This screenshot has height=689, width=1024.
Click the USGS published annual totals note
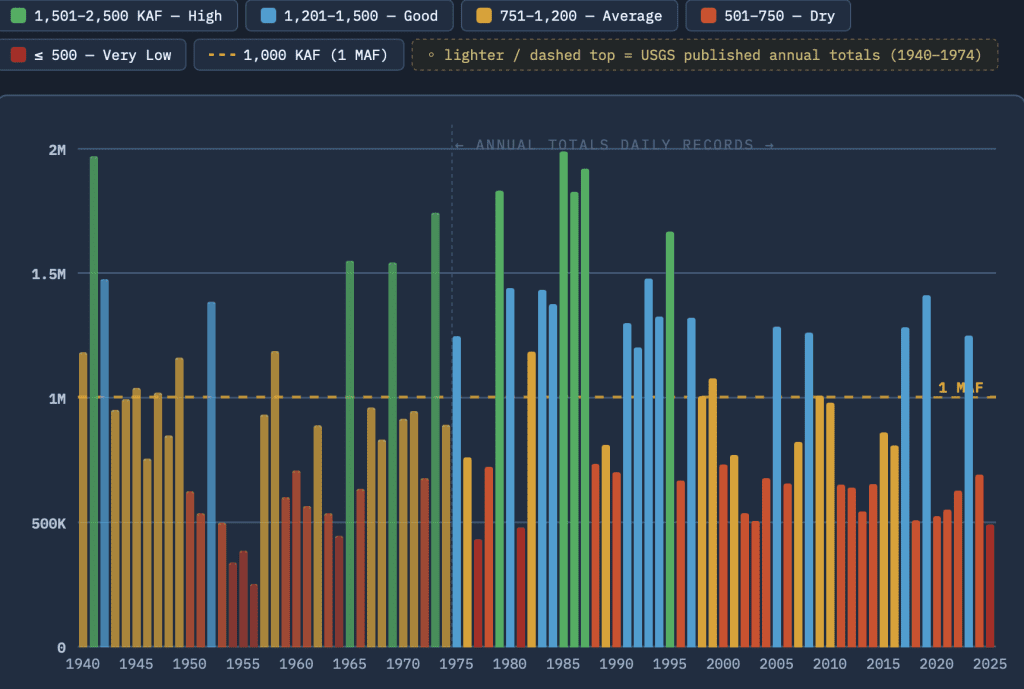coord(705,55)
